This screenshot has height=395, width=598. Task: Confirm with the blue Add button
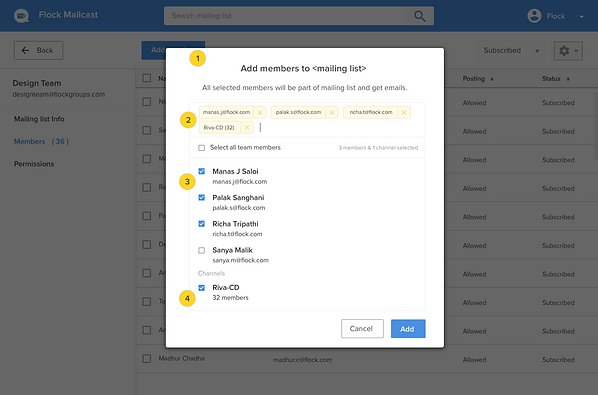(x=408, y=329)
